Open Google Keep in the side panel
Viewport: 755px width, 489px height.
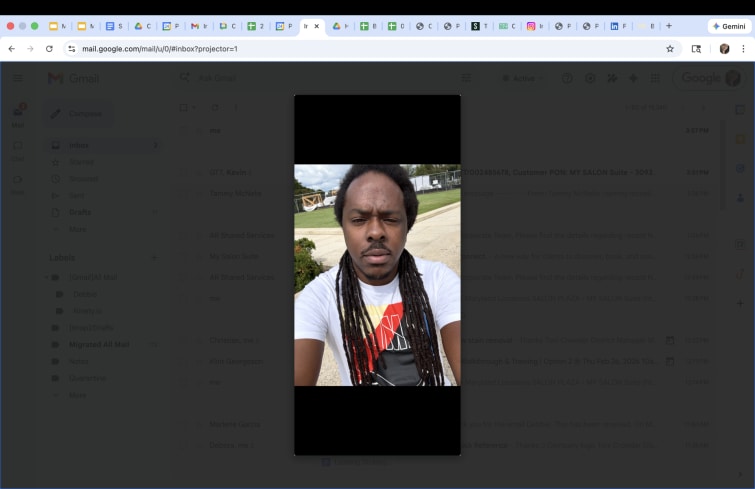[x=740, y=140]
